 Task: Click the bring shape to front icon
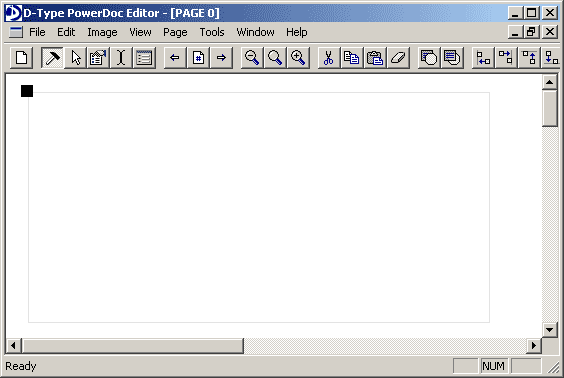click(429, 58)
